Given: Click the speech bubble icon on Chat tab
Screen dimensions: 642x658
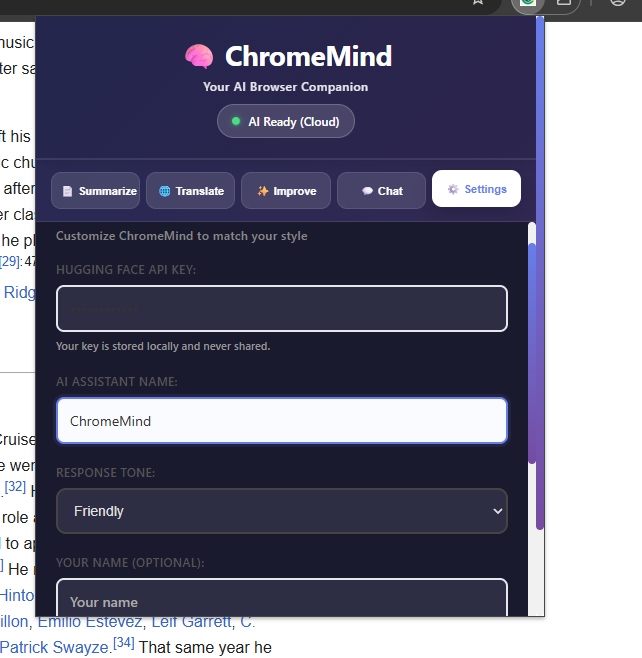Looking at the screenshot, I should click(367, 191).
